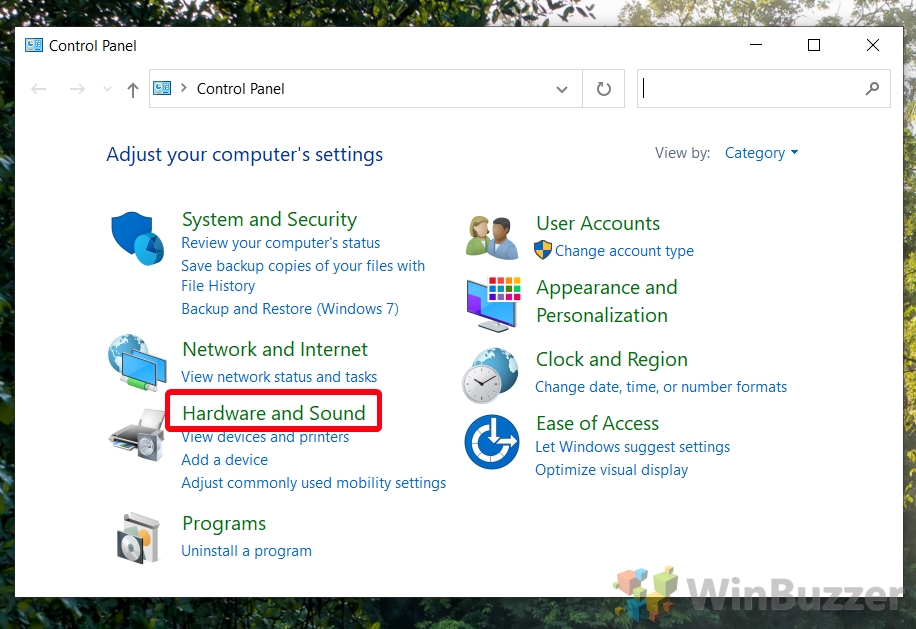Refresh the Control Panel view
Image resolution: width=916 pixels, height=629 pixels.
coord(603,89)
